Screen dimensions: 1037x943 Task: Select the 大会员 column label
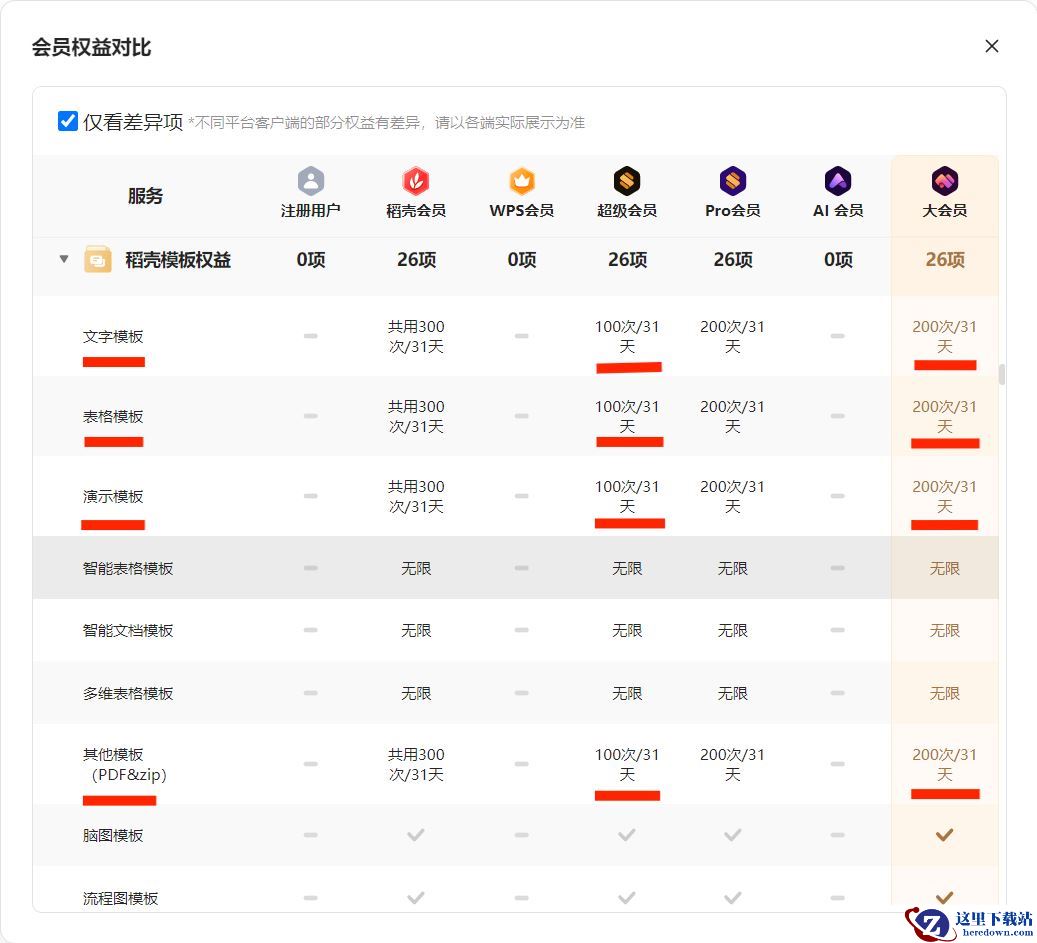(944, 211)
